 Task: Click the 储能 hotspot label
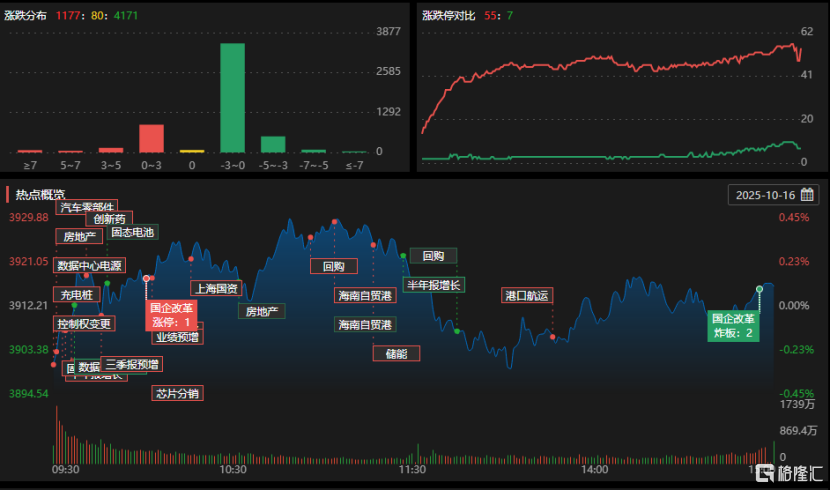[x=395, y=353]
